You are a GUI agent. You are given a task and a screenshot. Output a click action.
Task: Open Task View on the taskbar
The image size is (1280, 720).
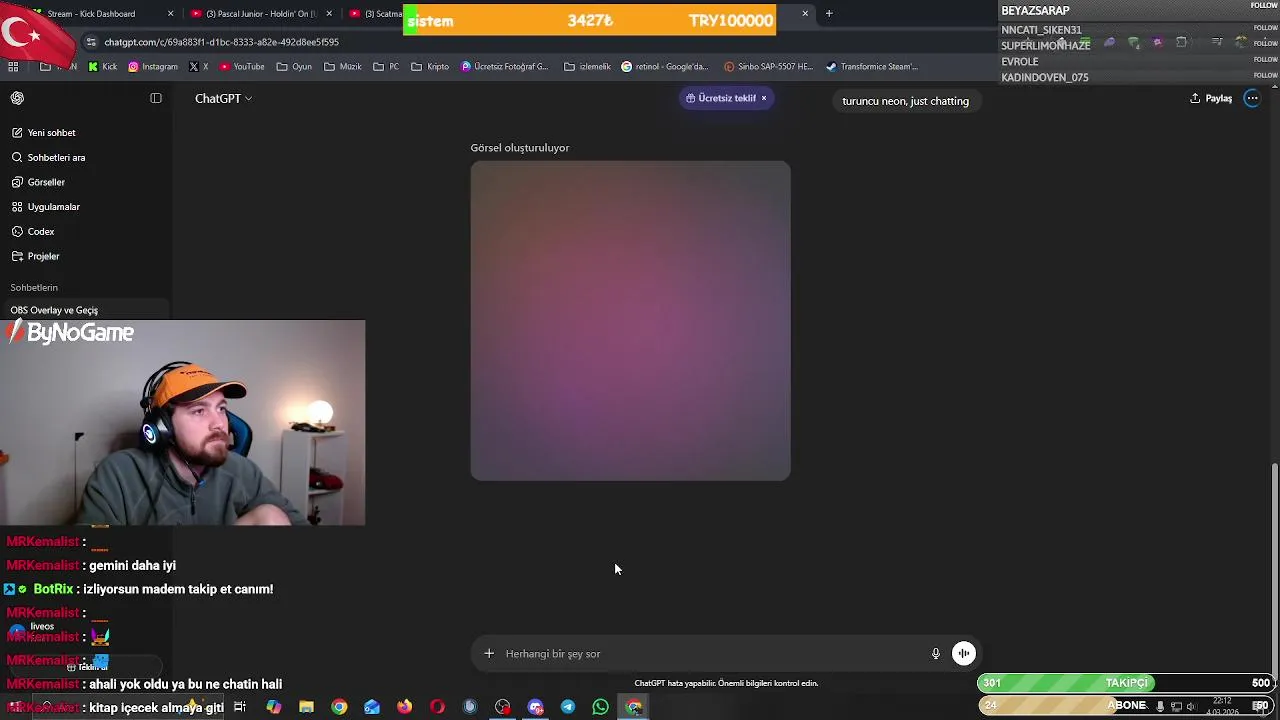(240, 707)
